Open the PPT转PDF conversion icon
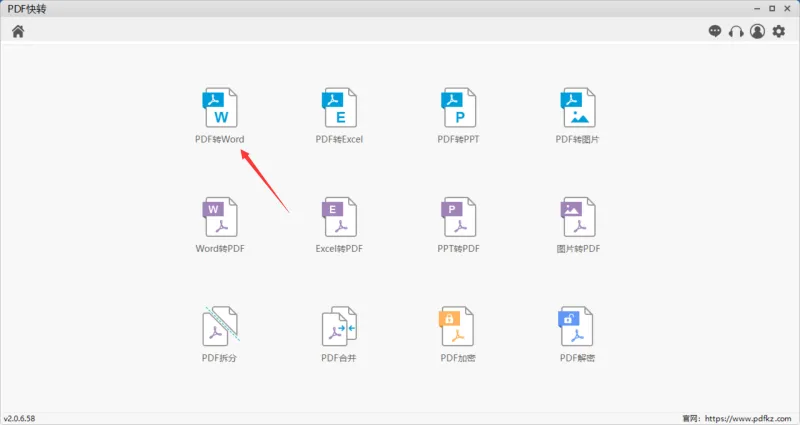800x425 pixels. pyautogui.click(x=459, y=217)
